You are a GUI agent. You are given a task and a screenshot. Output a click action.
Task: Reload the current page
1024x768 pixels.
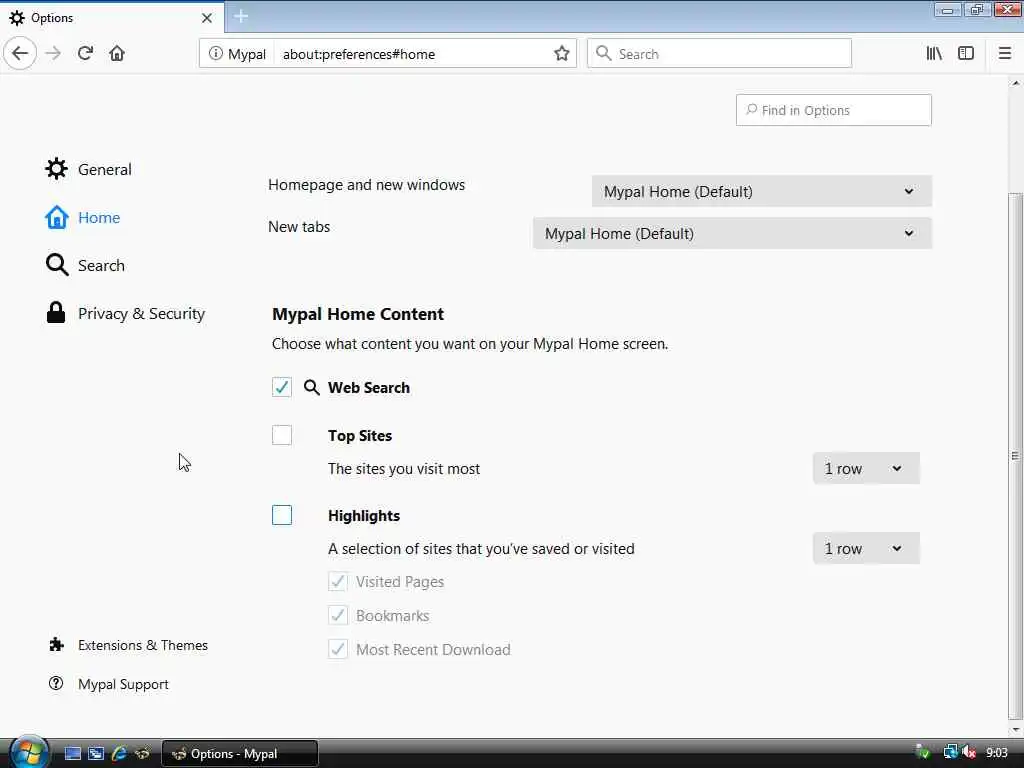(86, 54)
